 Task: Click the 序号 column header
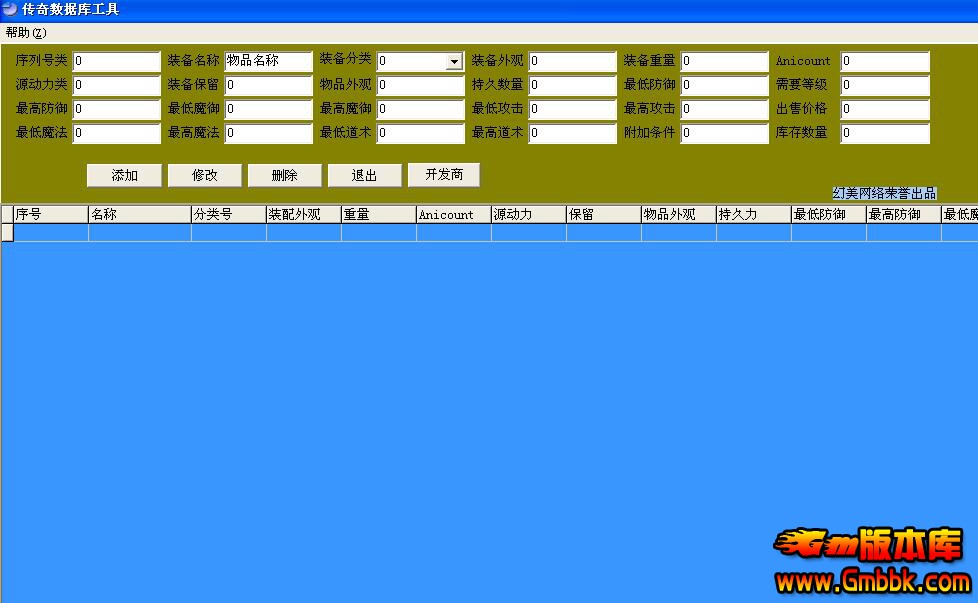point(50,214)
